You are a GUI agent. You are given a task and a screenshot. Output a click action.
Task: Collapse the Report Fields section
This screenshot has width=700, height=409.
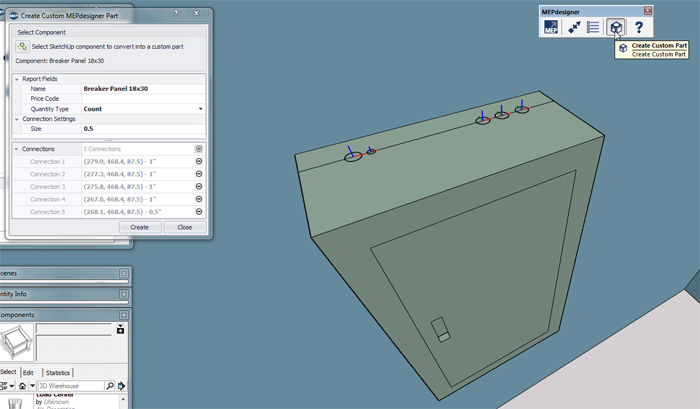click(16, 78)
